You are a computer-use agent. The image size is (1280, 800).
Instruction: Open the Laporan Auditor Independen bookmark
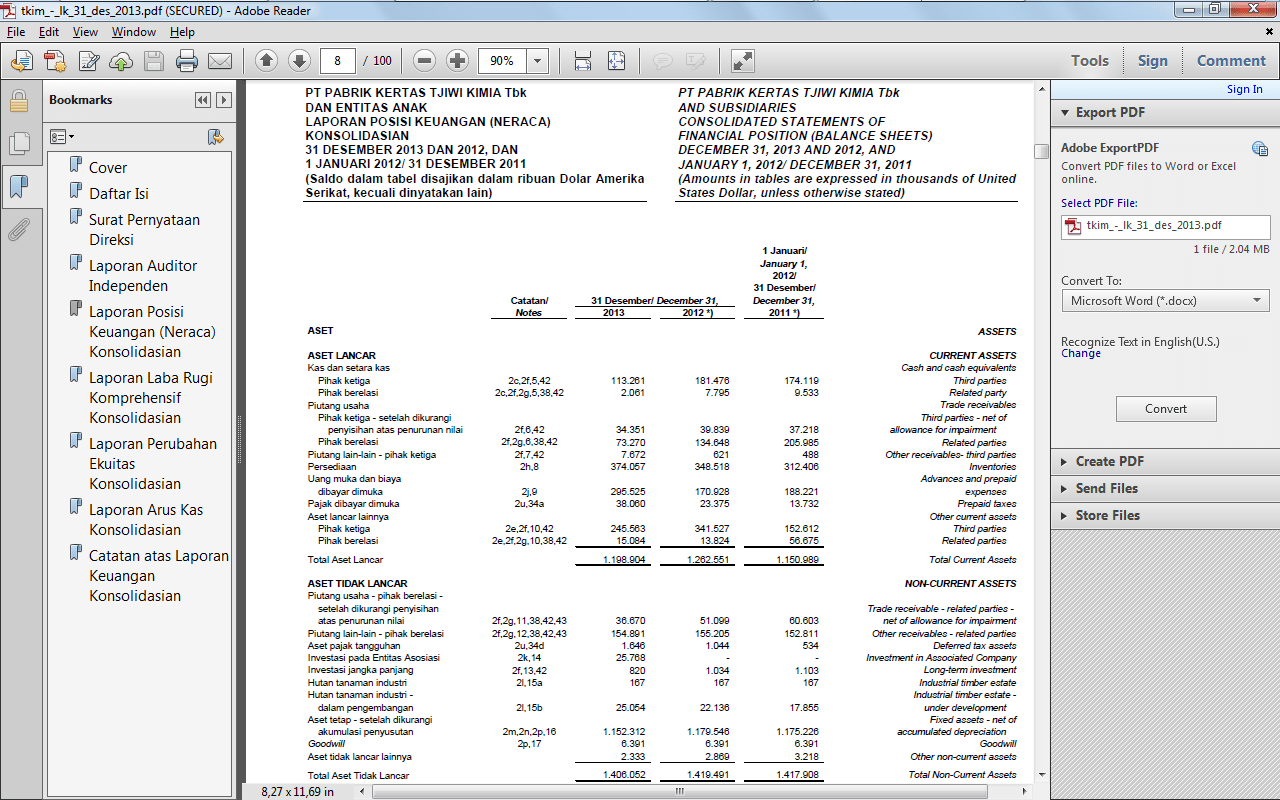coord(143,276)
